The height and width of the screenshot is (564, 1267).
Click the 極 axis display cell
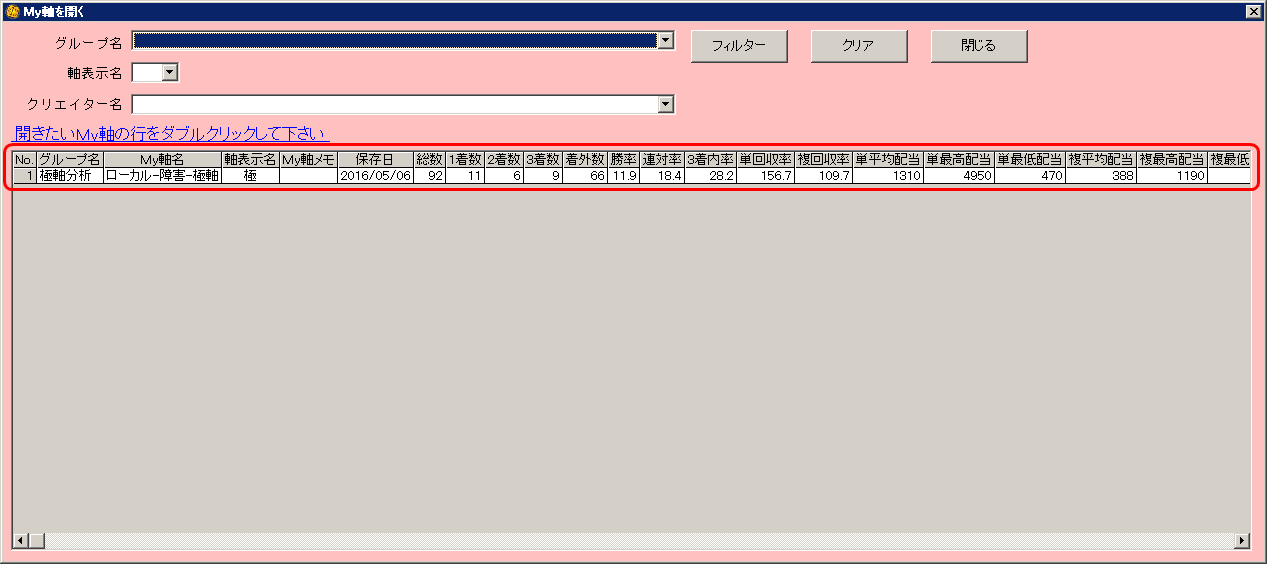point(250,175)
